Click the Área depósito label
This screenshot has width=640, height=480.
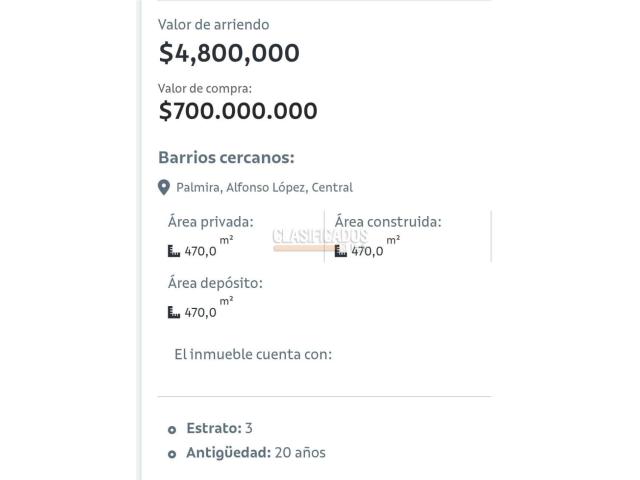[215, 283]
